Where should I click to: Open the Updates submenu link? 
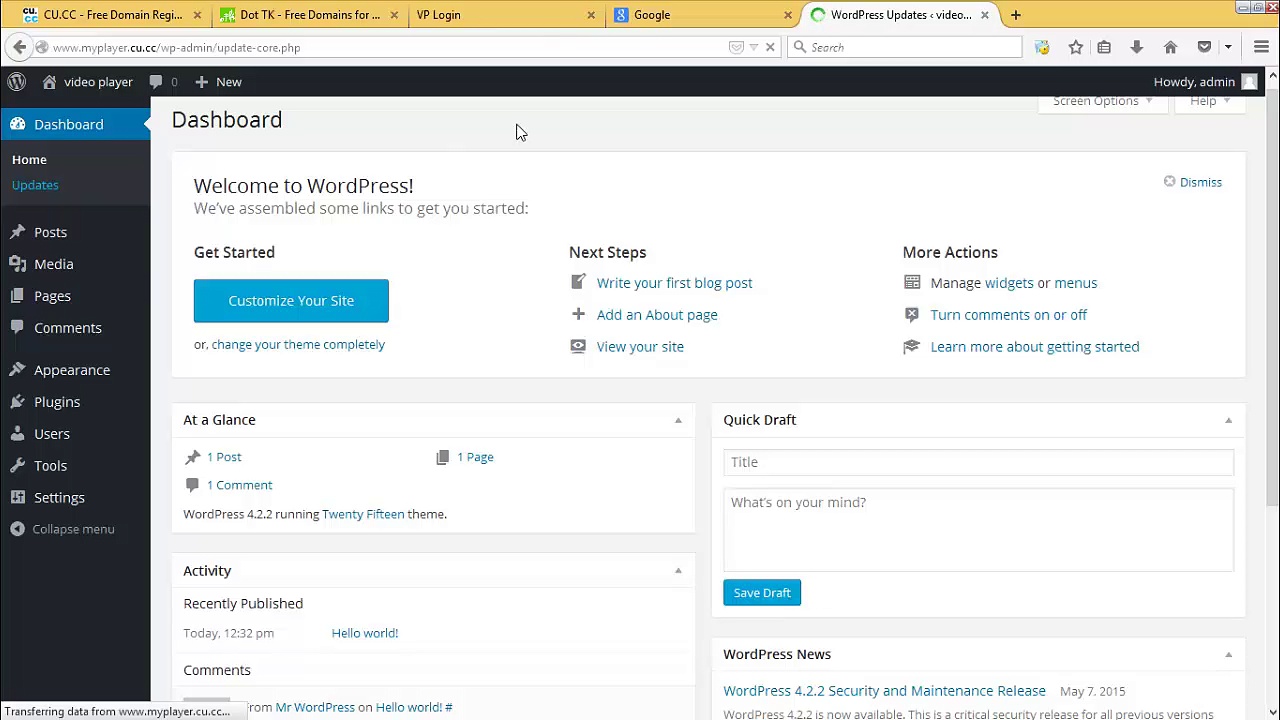click(x=35, y=185)
